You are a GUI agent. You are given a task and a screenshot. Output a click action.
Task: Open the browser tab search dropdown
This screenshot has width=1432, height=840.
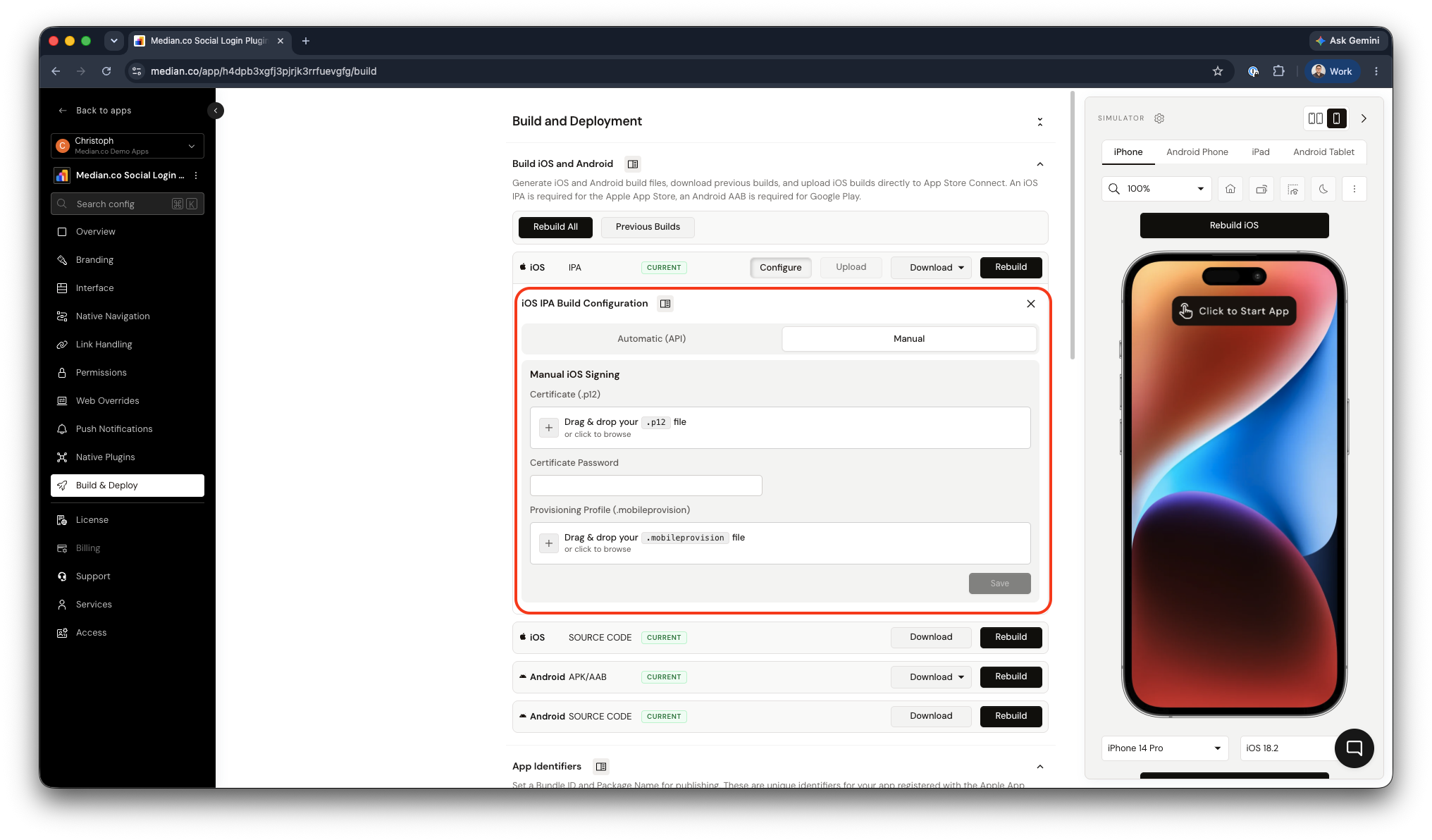pos(113,41)
